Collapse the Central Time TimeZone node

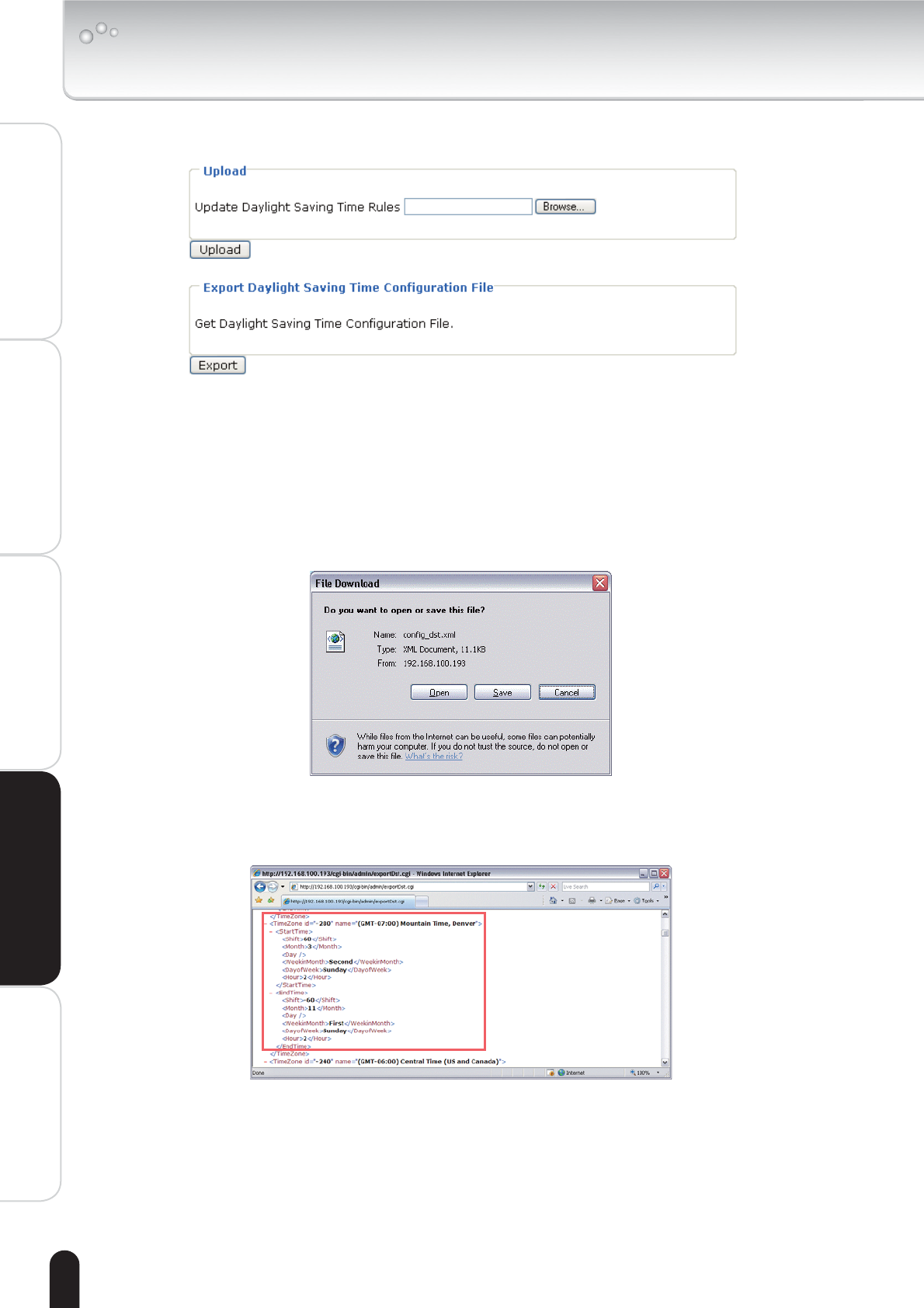266,1061
